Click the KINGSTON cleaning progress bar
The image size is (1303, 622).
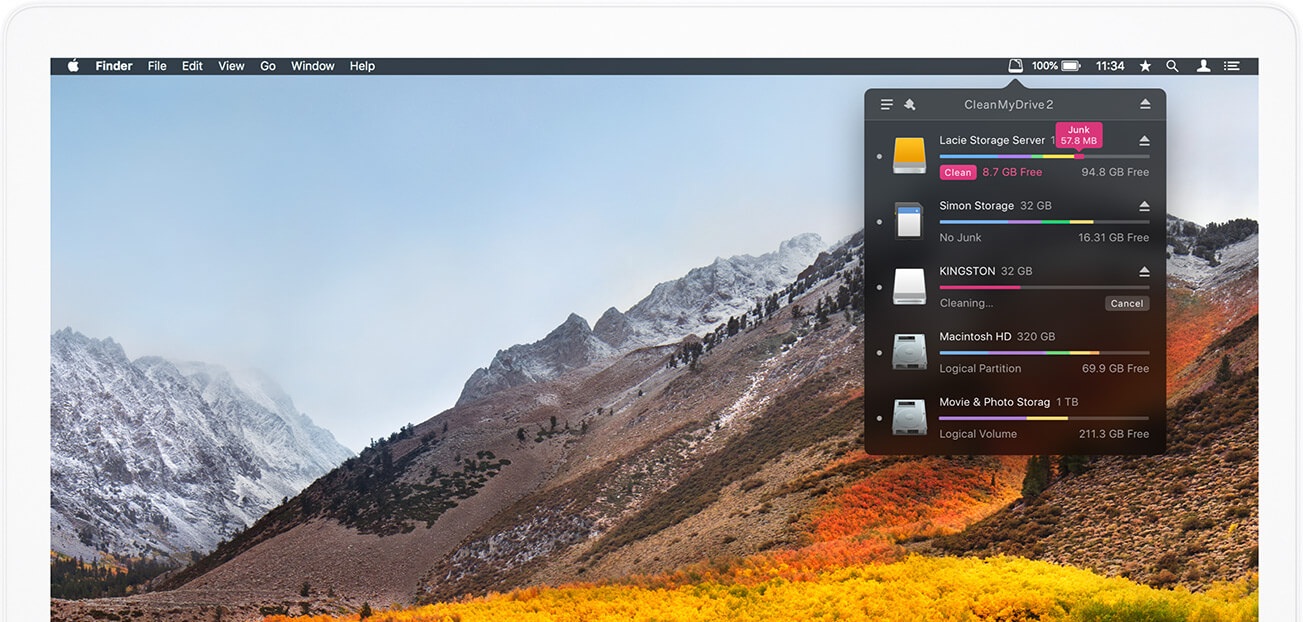click(x=1044, y=287)
